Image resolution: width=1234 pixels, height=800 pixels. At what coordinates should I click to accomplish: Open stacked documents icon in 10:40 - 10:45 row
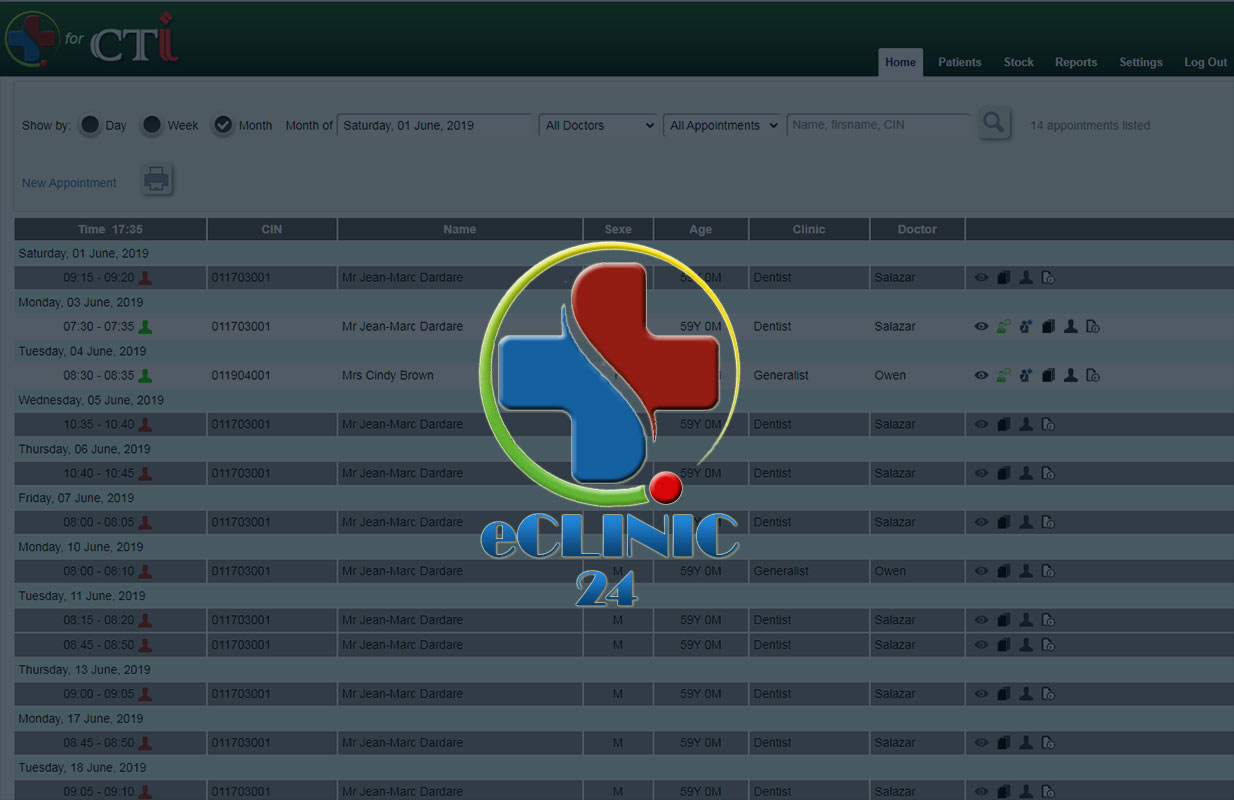[1004, 474]
